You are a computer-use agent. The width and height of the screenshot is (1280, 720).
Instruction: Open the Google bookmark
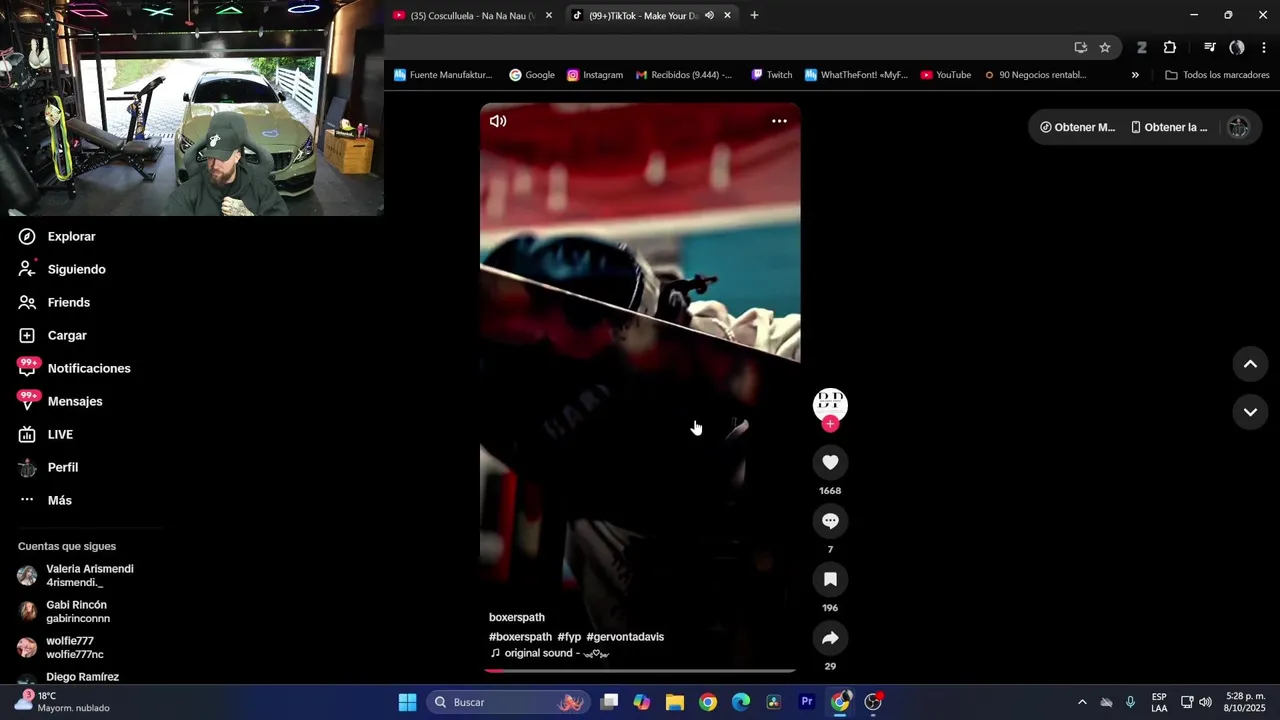pyautogui.click(x=532, y=75)
